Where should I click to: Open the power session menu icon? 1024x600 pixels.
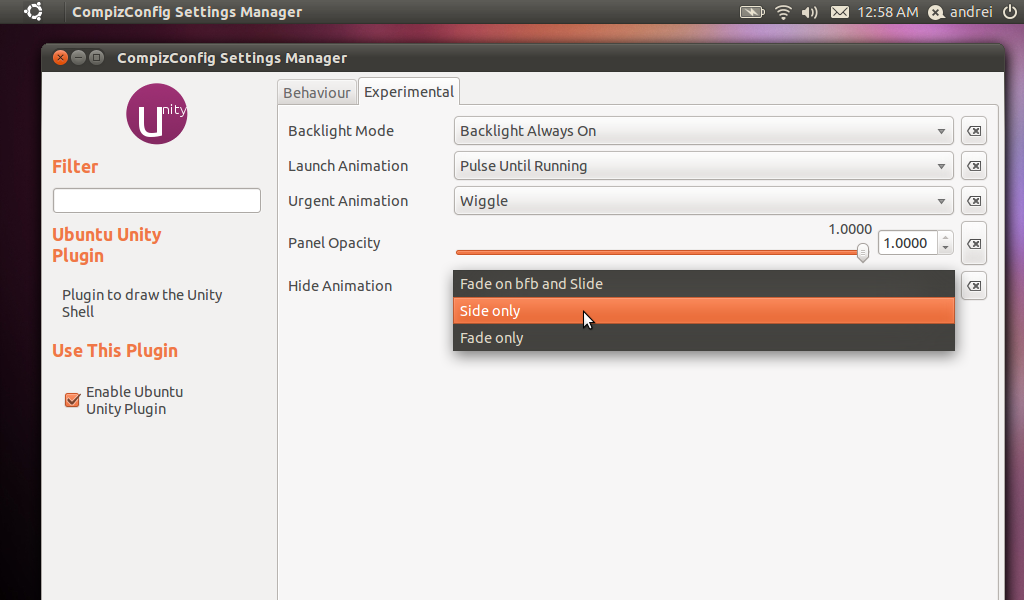coord(1009,12)
